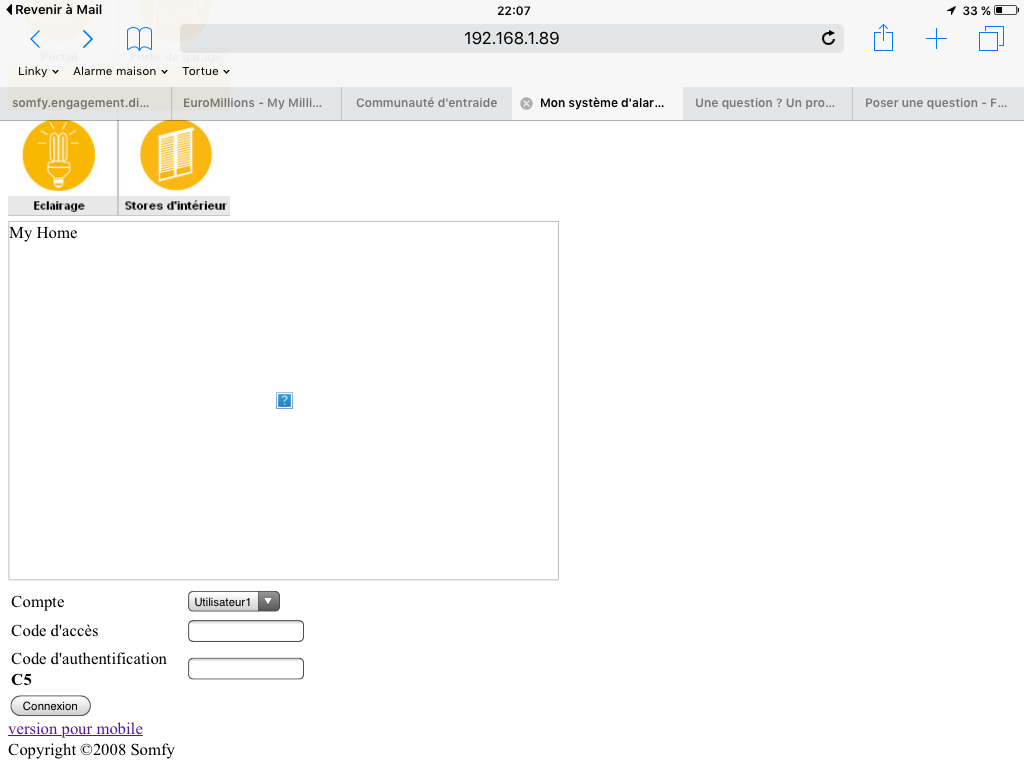Focus the Code d'accès input field
Screen dimensions: 1024x768
point(246,631)
